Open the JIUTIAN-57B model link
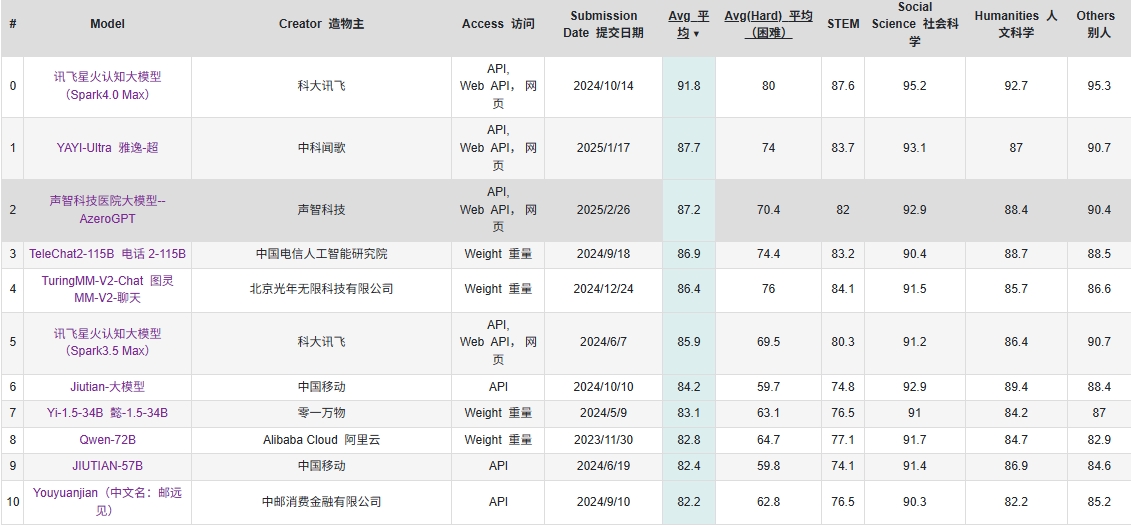The image size is (1131, 525). [107, 466]
